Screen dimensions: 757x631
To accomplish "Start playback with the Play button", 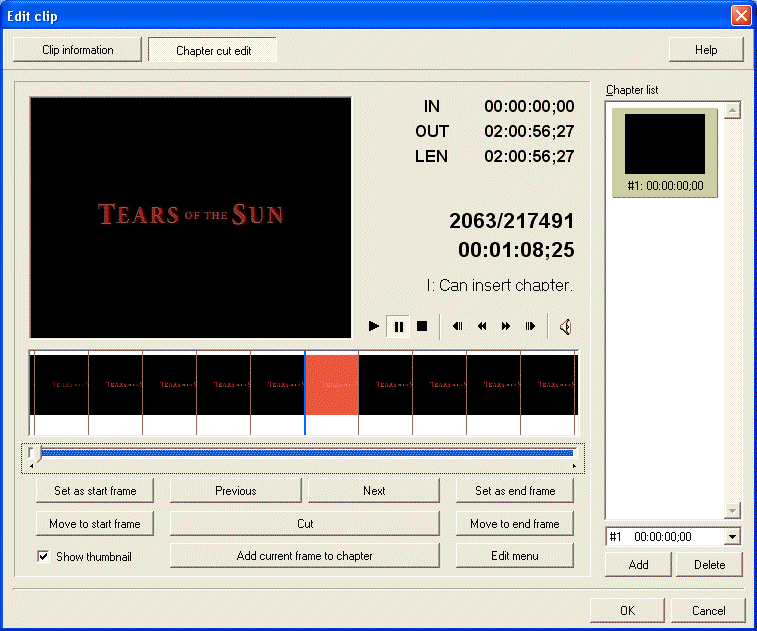I will click(x=373, y=326).
